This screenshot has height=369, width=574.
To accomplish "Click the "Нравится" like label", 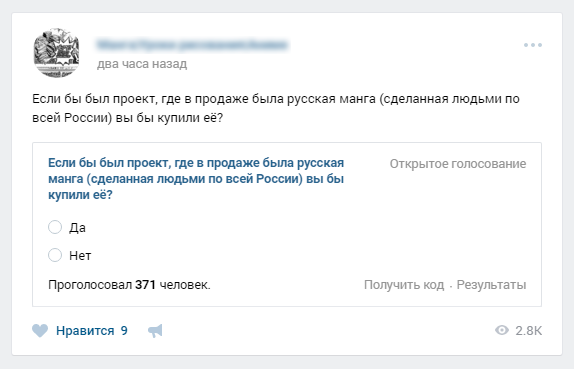I will coord(85,331).
